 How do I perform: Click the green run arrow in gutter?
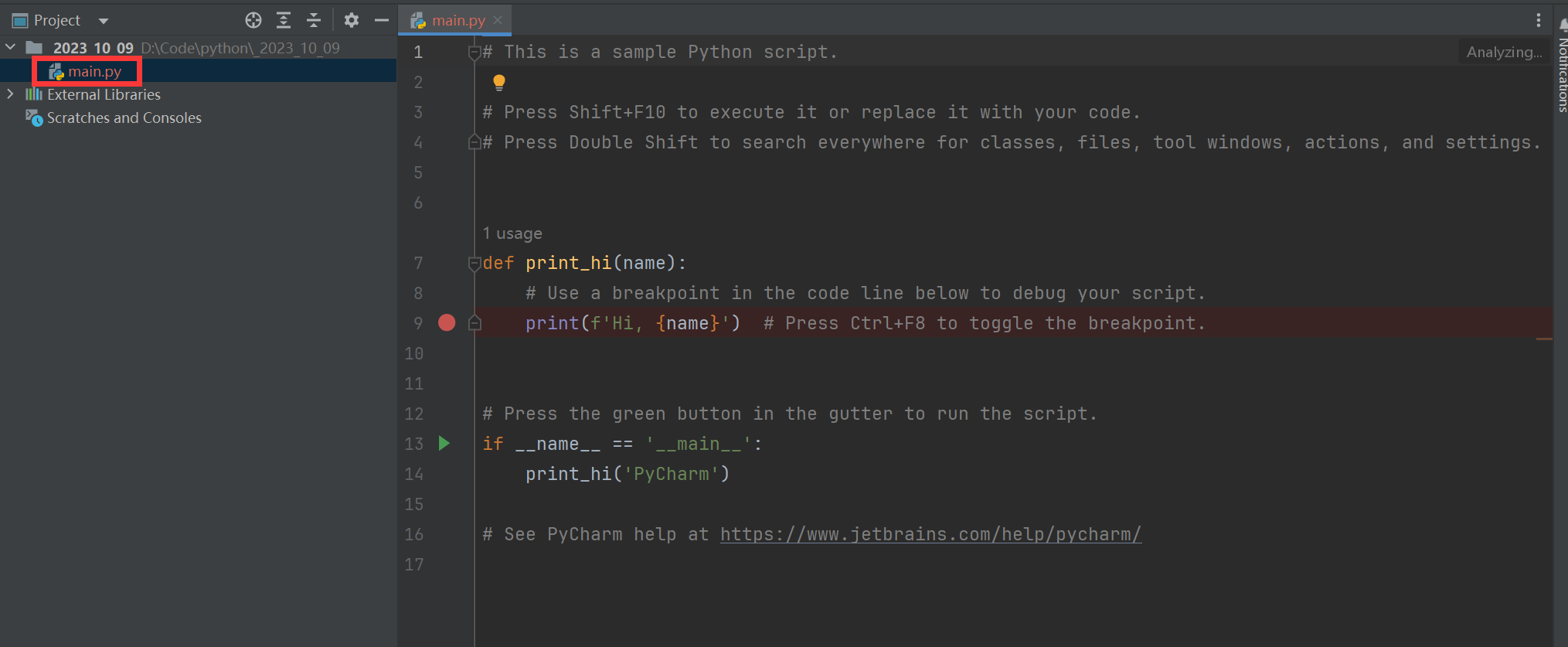[444, 443]
